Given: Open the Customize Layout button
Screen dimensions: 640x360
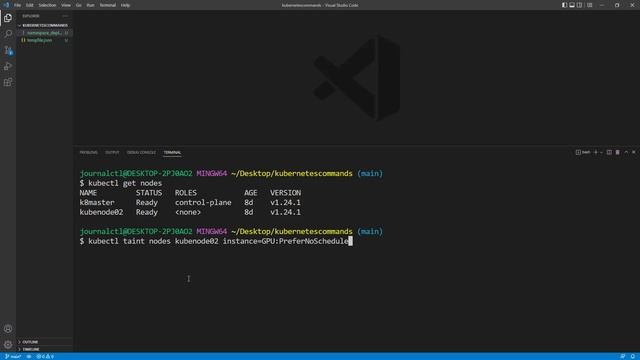Looking at the screenshot, I should [589, 5].
